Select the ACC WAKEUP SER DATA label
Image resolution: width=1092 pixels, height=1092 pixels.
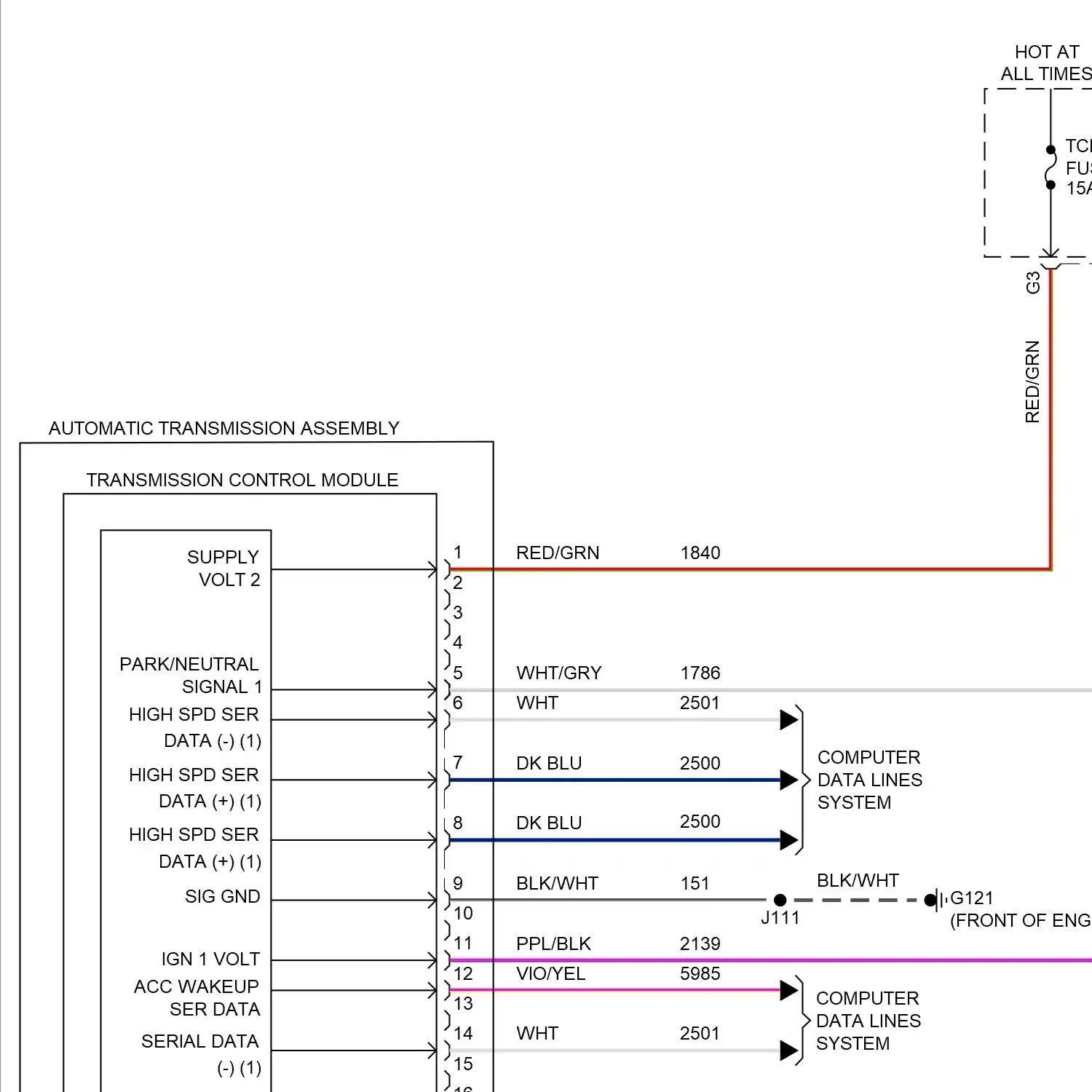coord(197,997)
